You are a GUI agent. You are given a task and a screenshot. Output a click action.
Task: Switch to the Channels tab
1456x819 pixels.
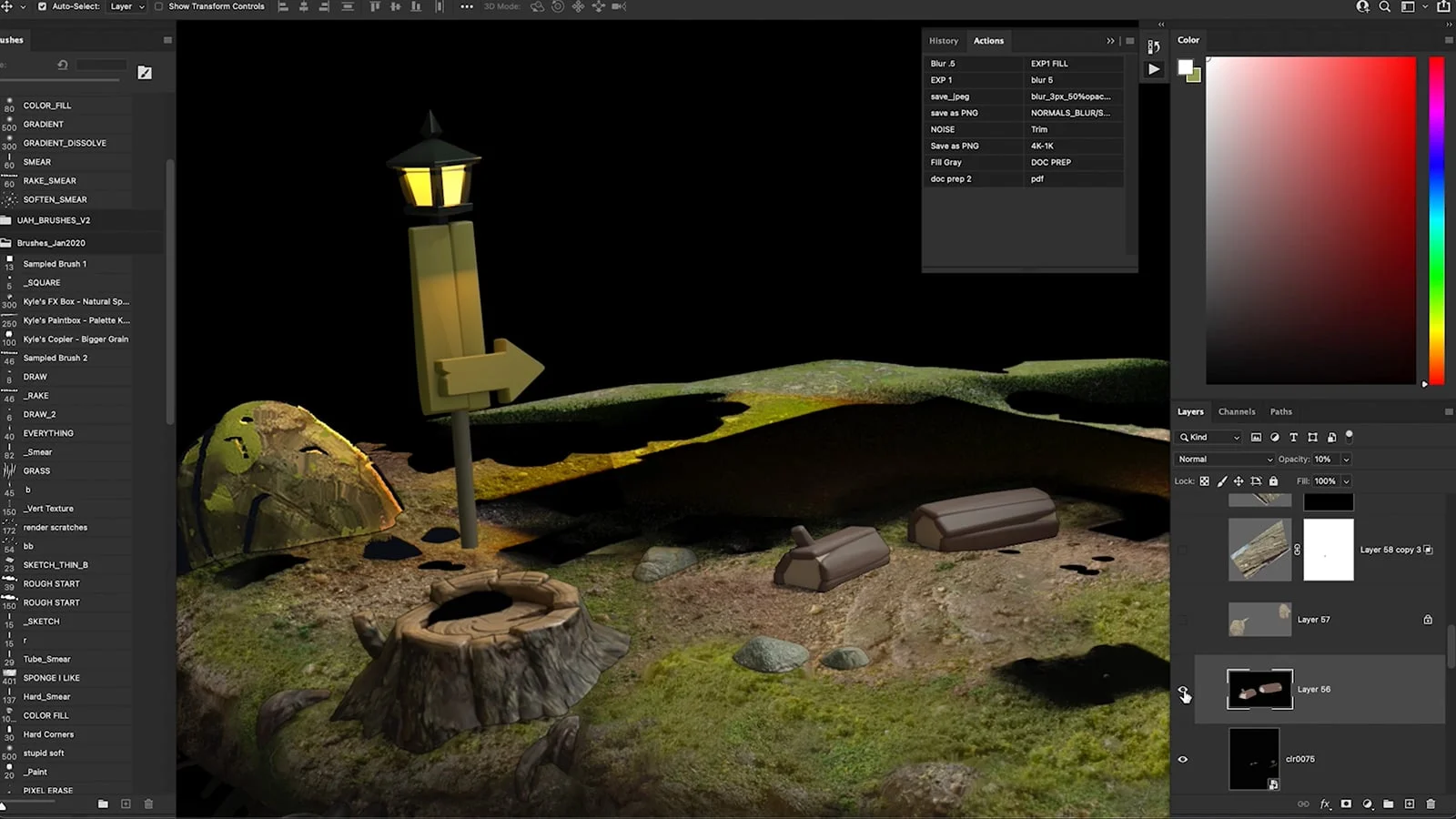[1238, 411]
